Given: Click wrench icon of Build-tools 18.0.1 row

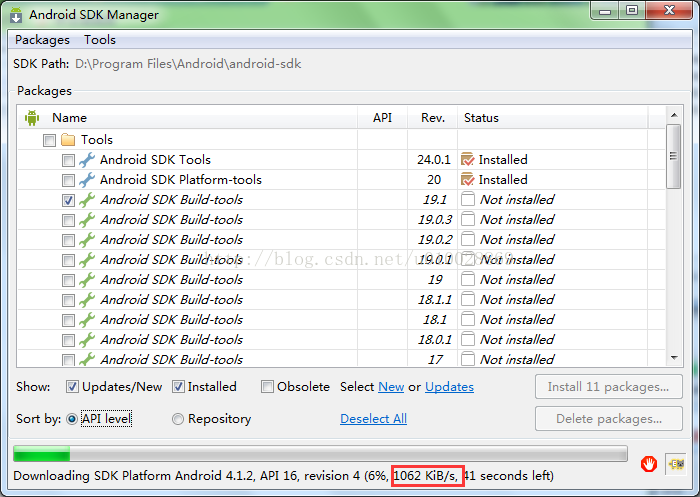Looking at the screenshot, I should pyautogui.click(x=87, y=340).
